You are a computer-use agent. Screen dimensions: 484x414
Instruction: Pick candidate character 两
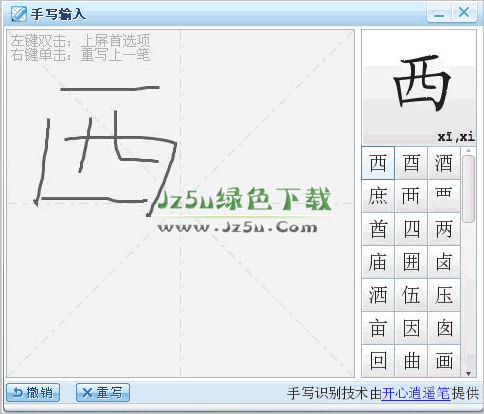(x=444, y=229)
